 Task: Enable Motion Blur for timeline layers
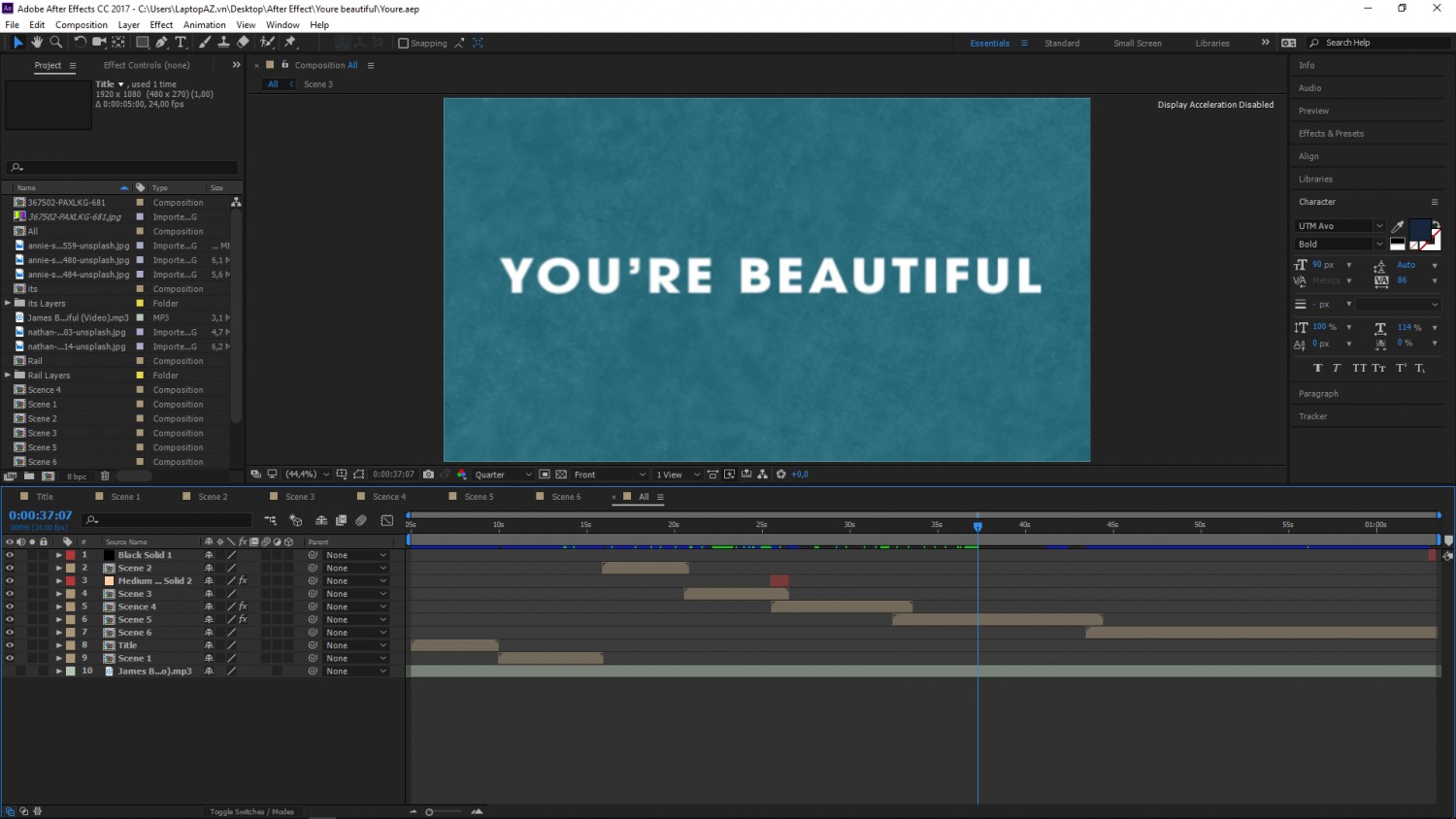click(x=361, y=520)
